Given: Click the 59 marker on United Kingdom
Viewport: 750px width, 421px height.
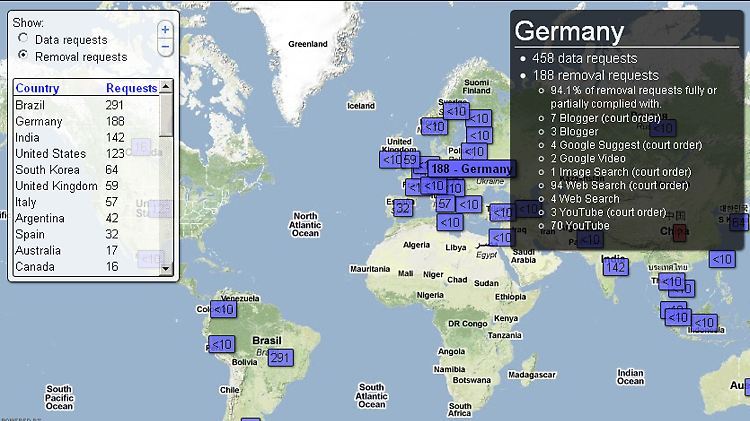Looking at the screenshot, I should (410, 160).
